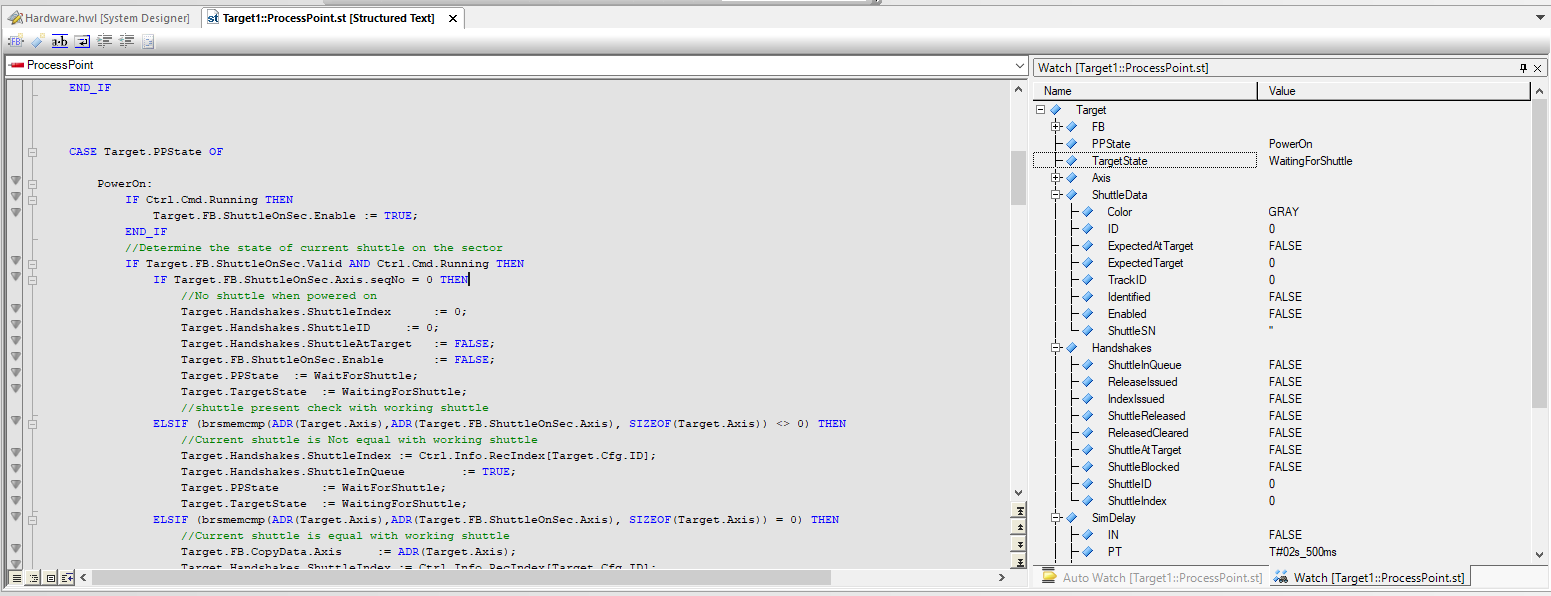
Task: Collapse the Target root node
Action: (x=1041, y=110)
